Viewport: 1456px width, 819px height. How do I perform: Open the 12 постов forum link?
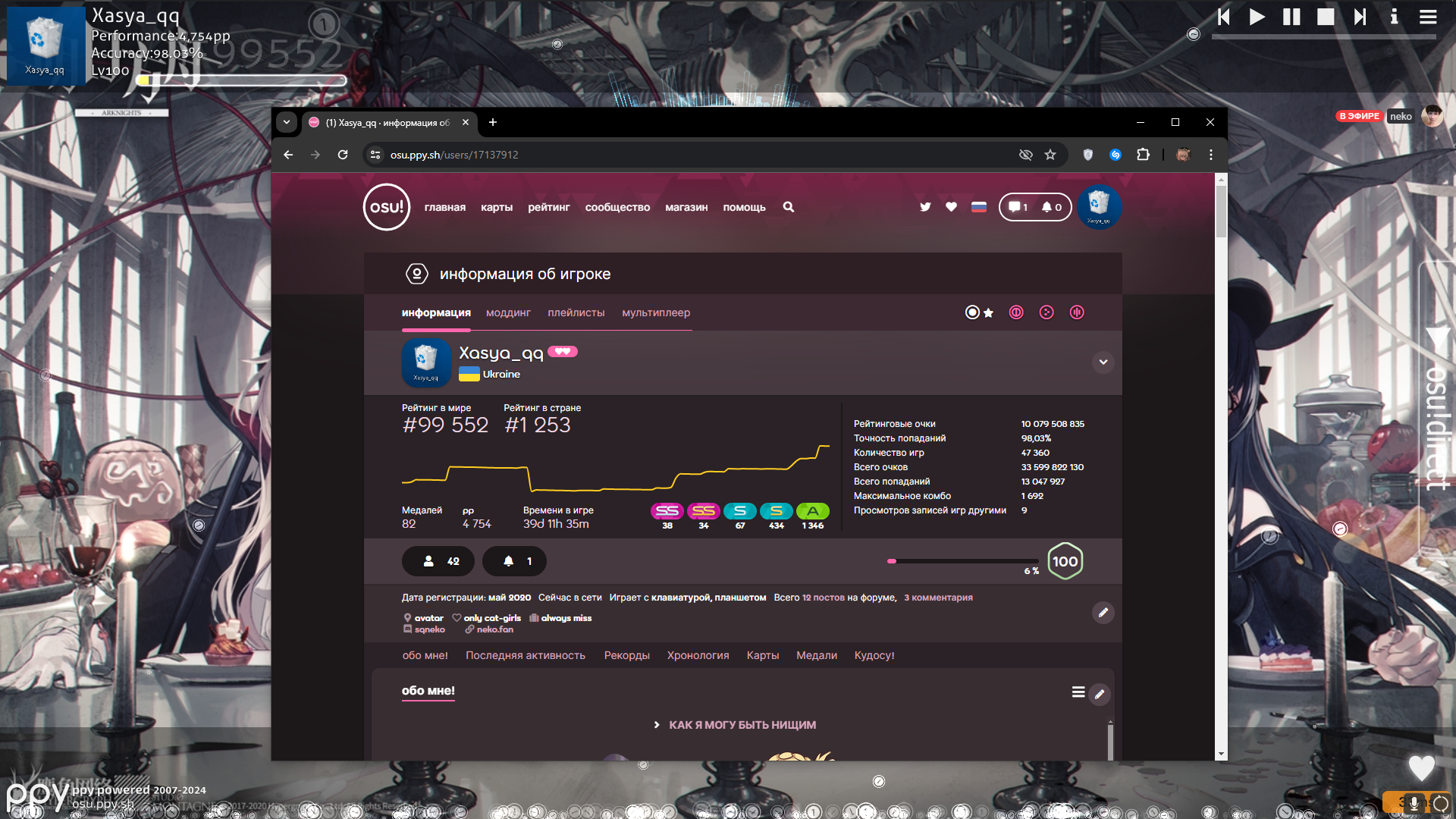coord(824,598)
